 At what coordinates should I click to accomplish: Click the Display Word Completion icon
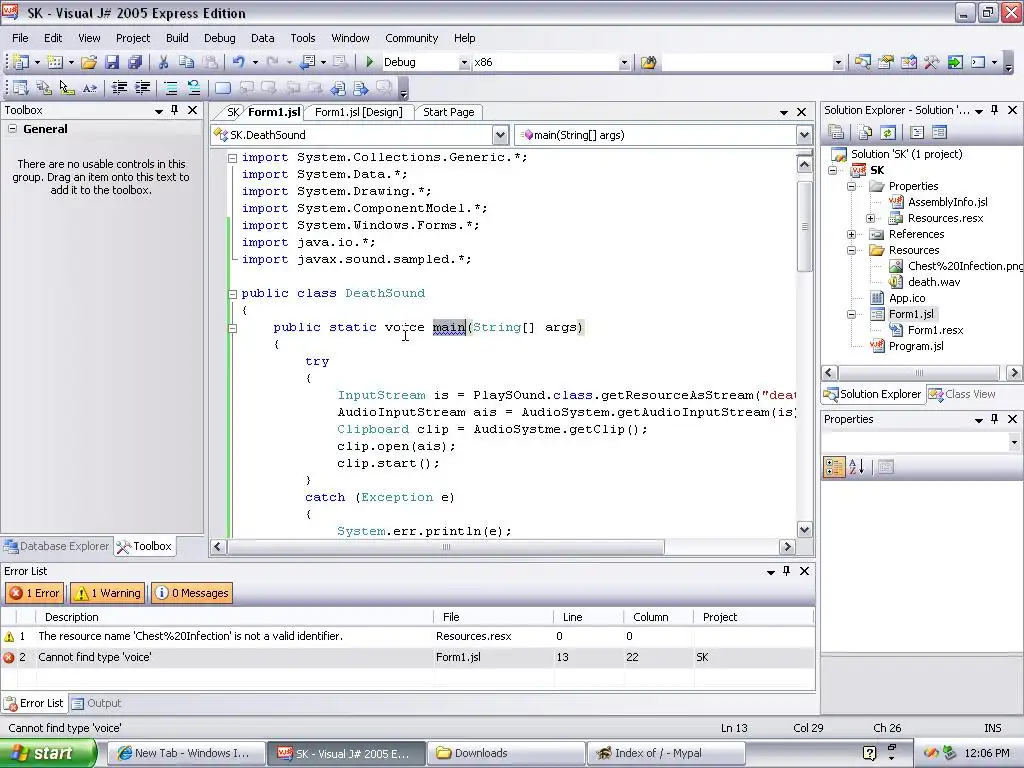[x=90, y=88]
